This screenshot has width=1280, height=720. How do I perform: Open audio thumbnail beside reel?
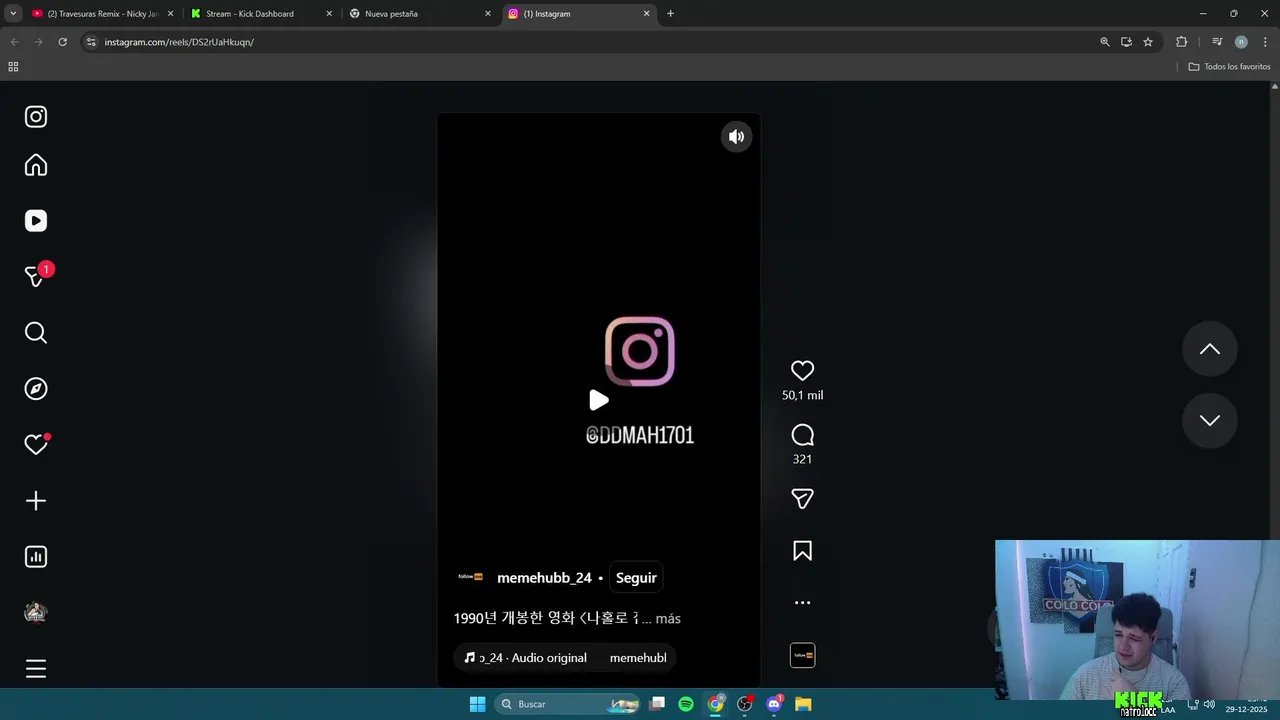pos(802,655)
